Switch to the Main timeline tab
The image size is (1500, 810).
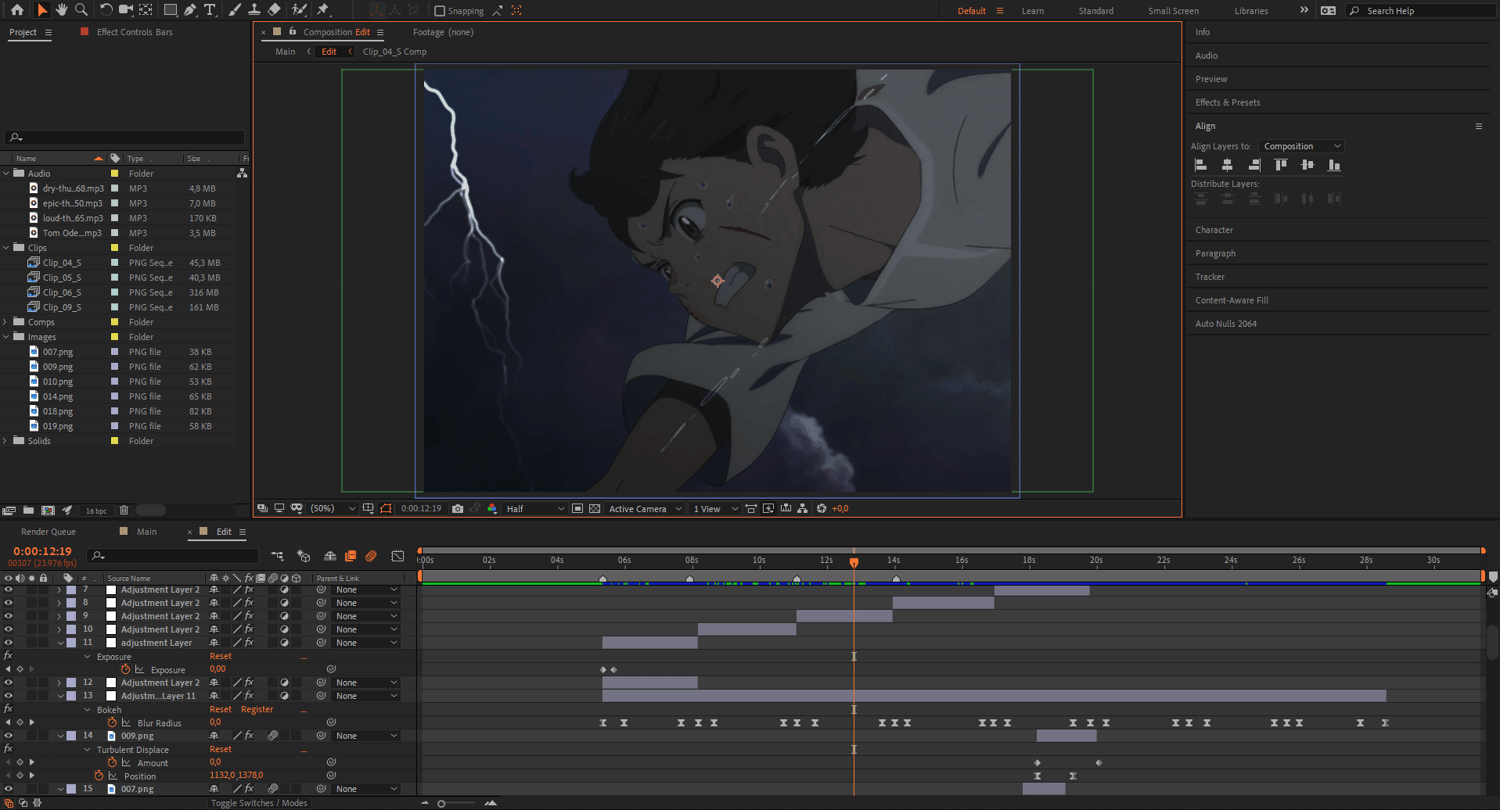click(147, 532)
